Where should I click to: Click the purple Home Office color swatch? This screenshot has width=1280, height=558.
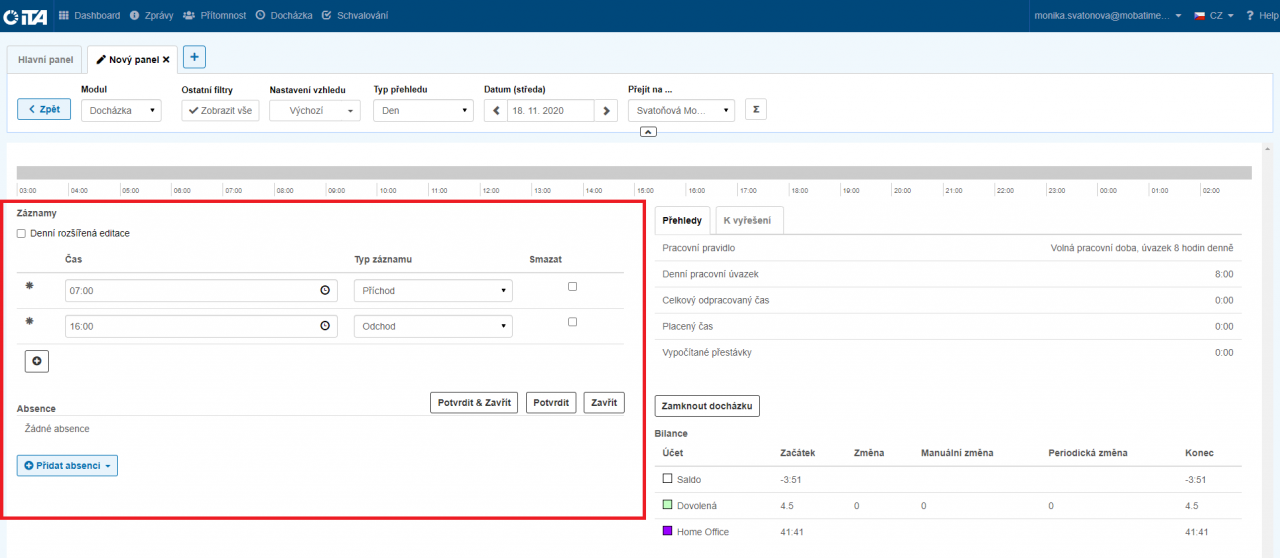[668, 532]
